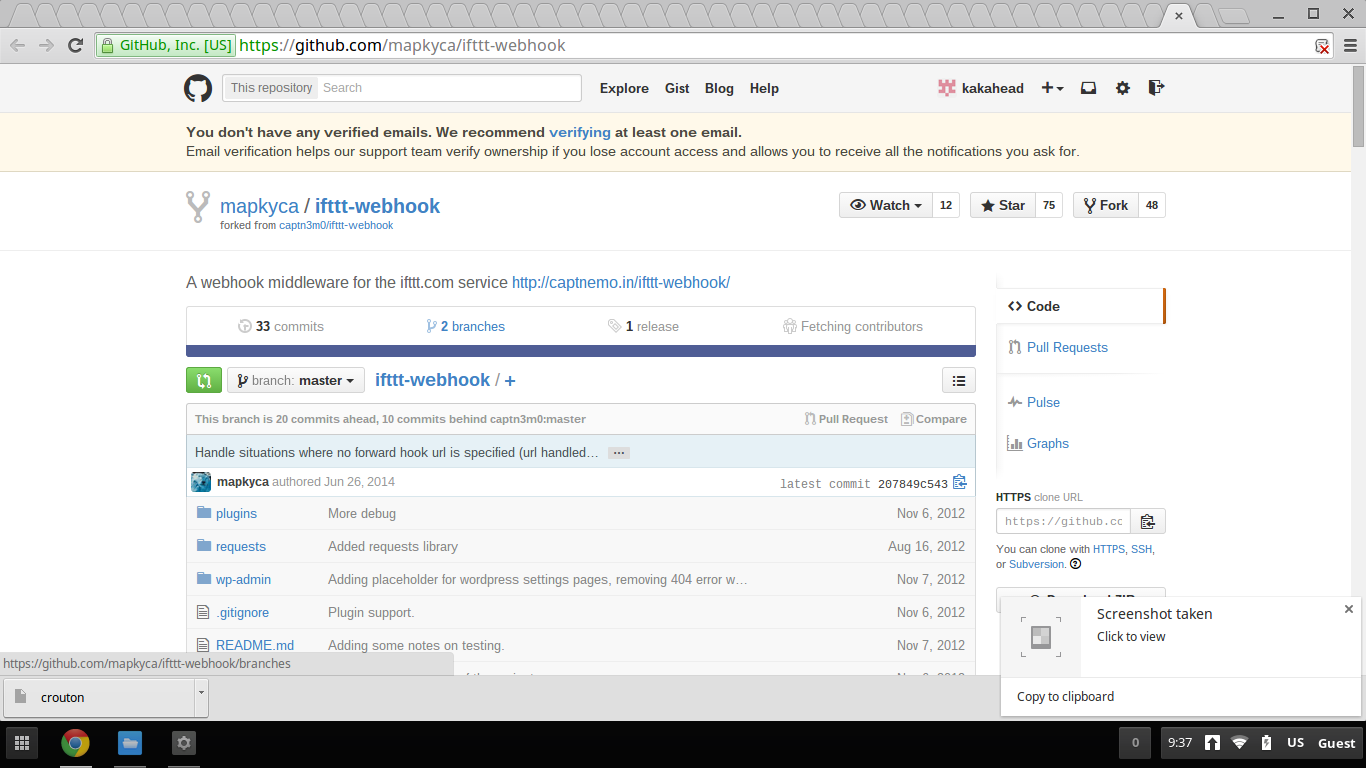Image resolution: width=1366 pixels, height=768 pixels.
Task: Open Files app from shelf
Action: pos(129,743)
